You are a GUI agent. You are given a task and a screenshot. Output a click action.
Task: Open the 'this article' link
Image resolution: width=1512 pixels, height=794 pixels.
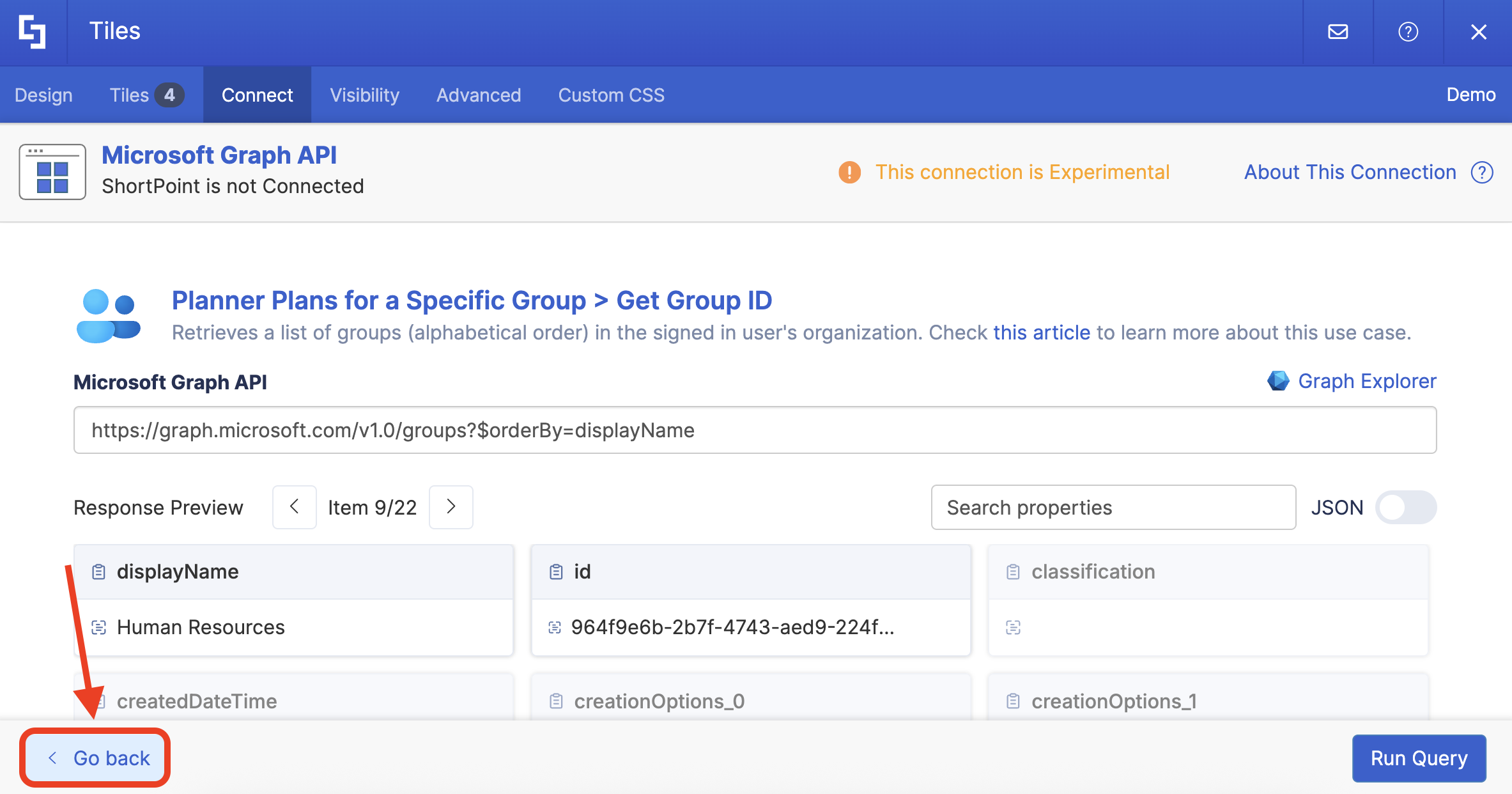(x=1041, y=332)
